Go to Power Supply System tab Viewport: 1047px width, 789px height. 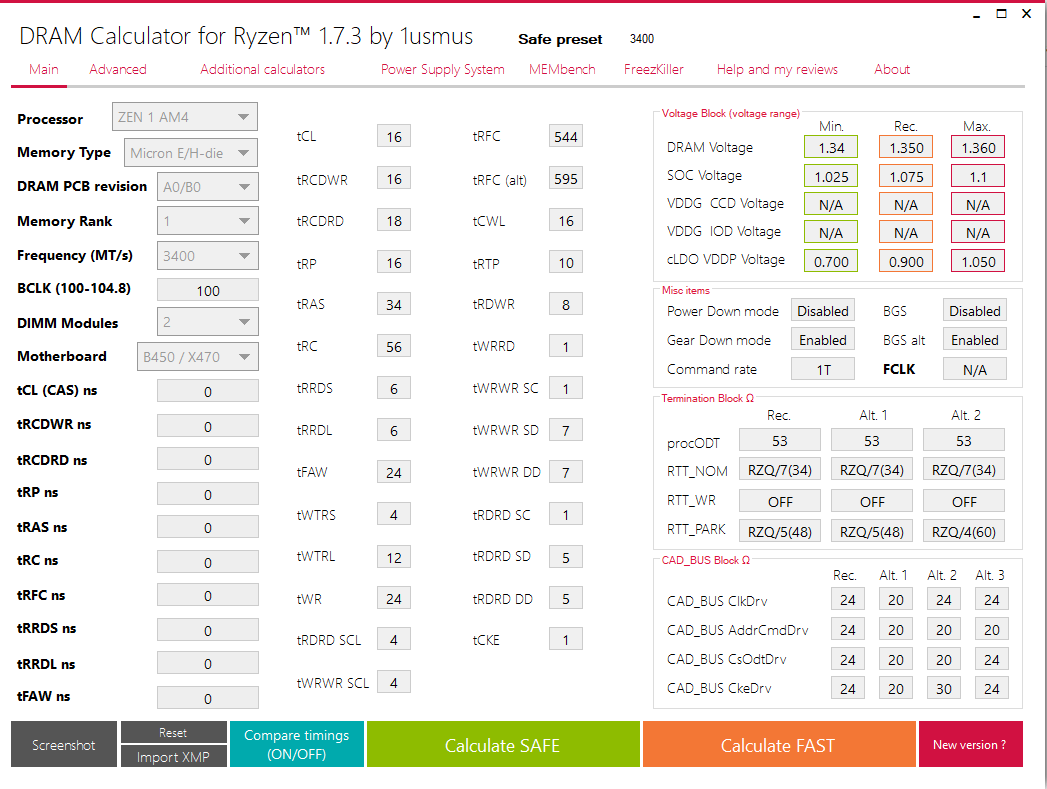(443, 69)
